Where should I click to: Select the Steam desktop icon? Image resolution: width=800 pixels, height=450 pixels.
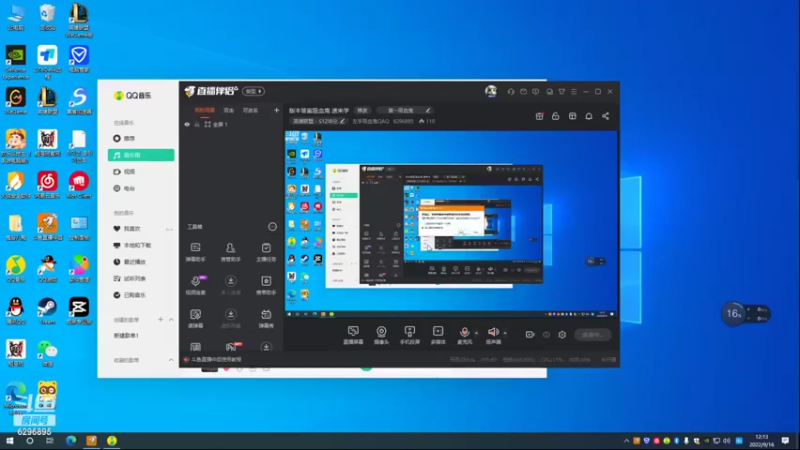[47, 311]
